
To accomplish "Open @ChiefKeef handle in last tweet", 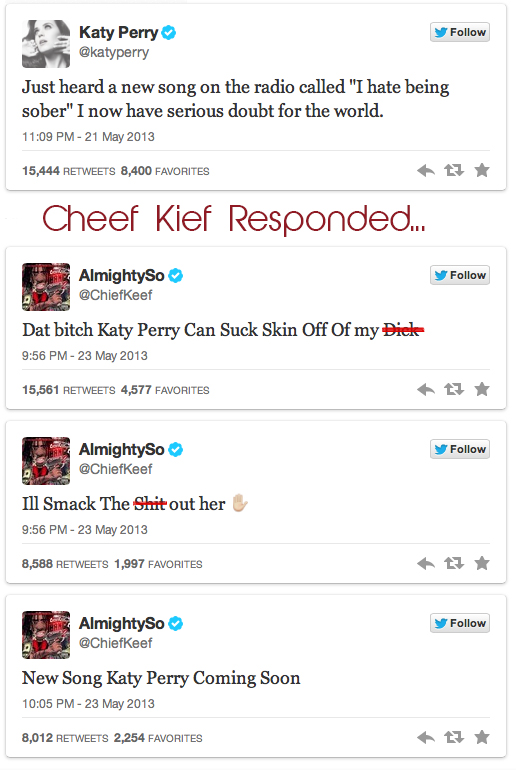I will click(116, 643).
